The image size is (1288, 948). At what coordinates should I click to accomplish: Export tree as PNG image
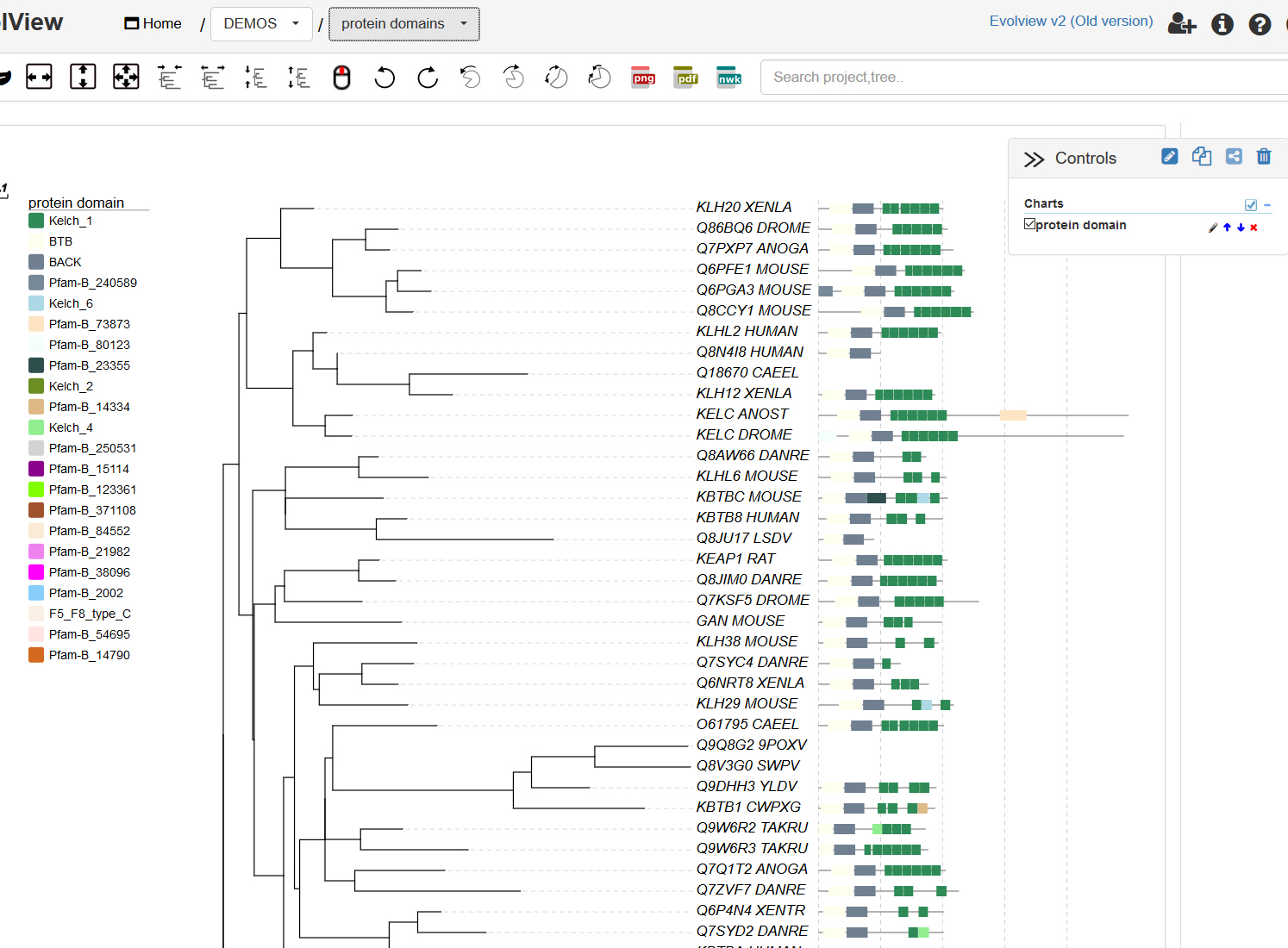click(643, 78)
